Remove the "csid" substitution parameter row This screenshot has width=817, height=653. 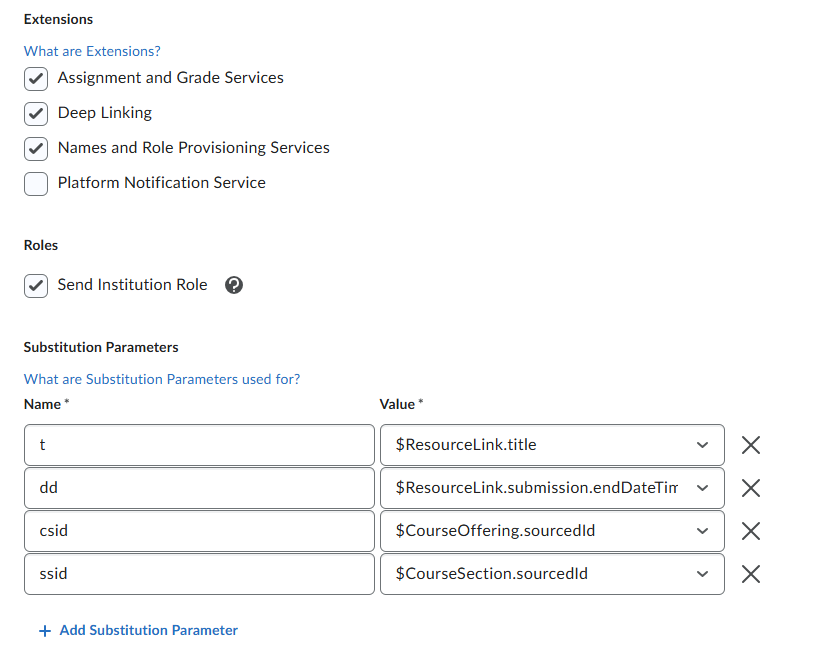(751, 530)
